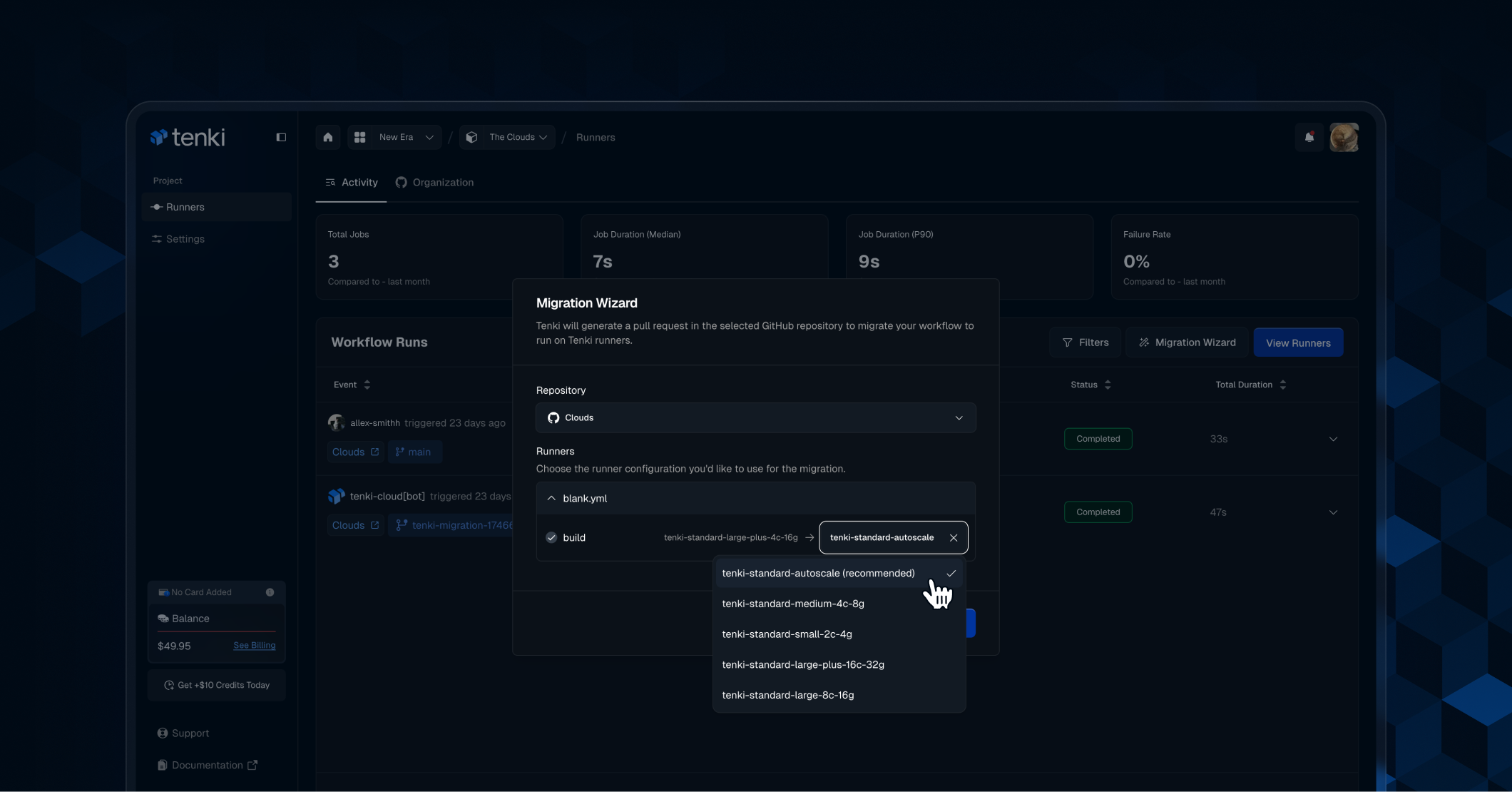
Task: Open the See Billing link
Action: (254, 646)
